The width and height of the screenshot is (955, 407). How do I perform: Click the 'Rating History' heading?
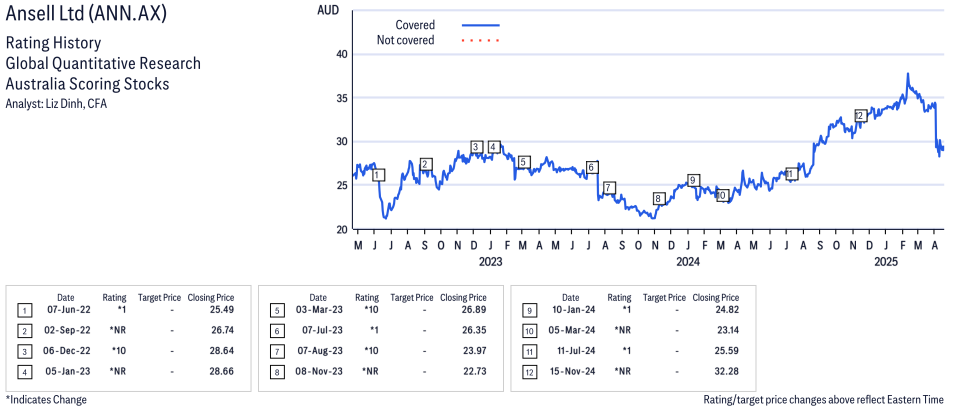[x=53, y=44]
